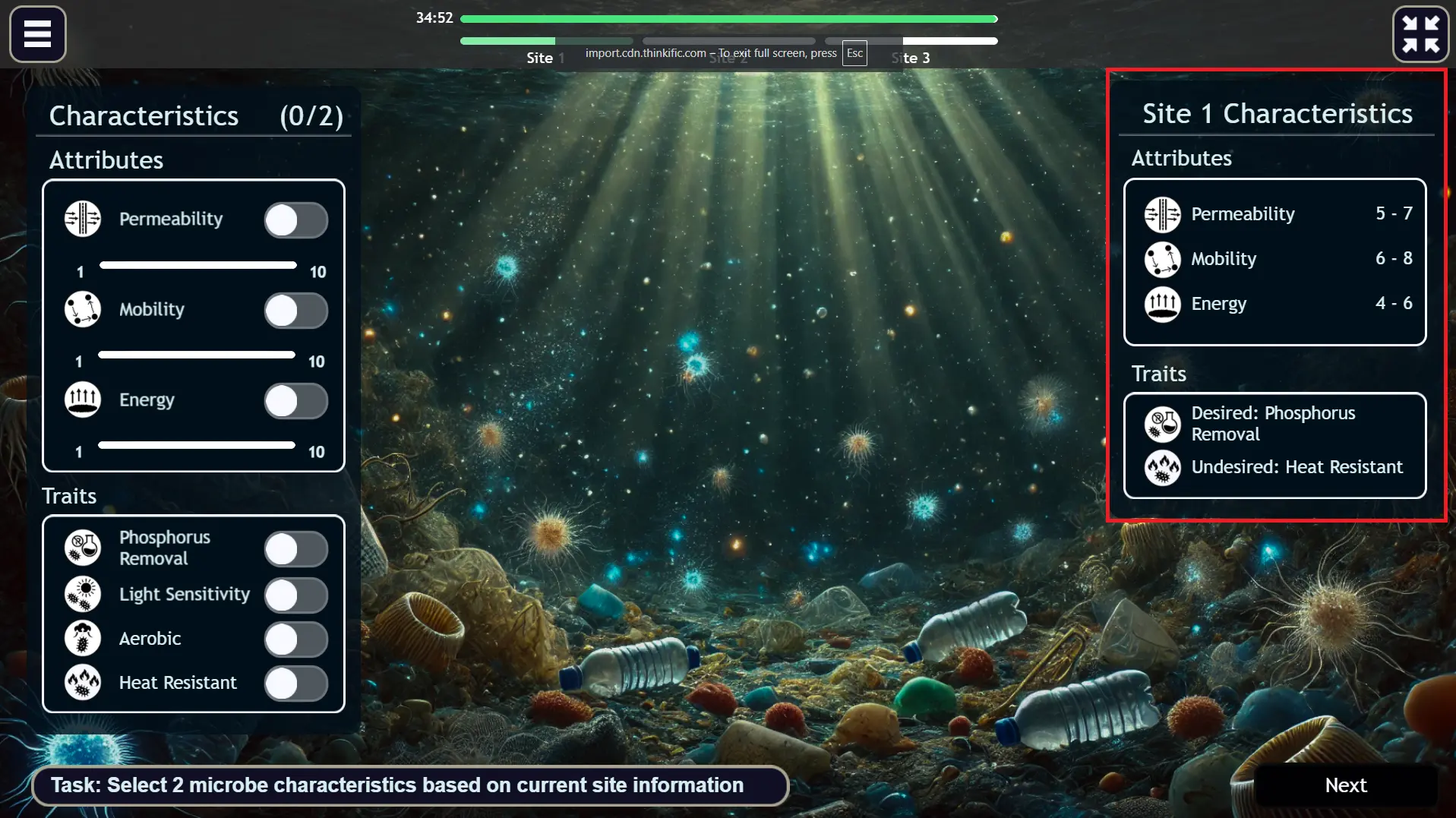This screenshot has height=818, width=1456.
Task: Click the Light Sensitivity trait icon
Action: [x=83, y=594]
